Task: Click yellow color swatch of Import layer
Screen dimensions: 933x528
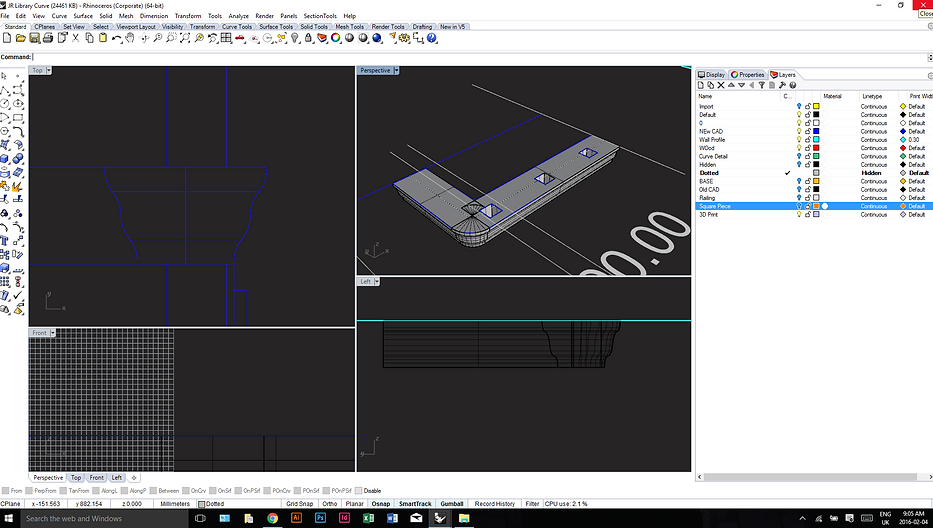Action: (x=816, y=107)
